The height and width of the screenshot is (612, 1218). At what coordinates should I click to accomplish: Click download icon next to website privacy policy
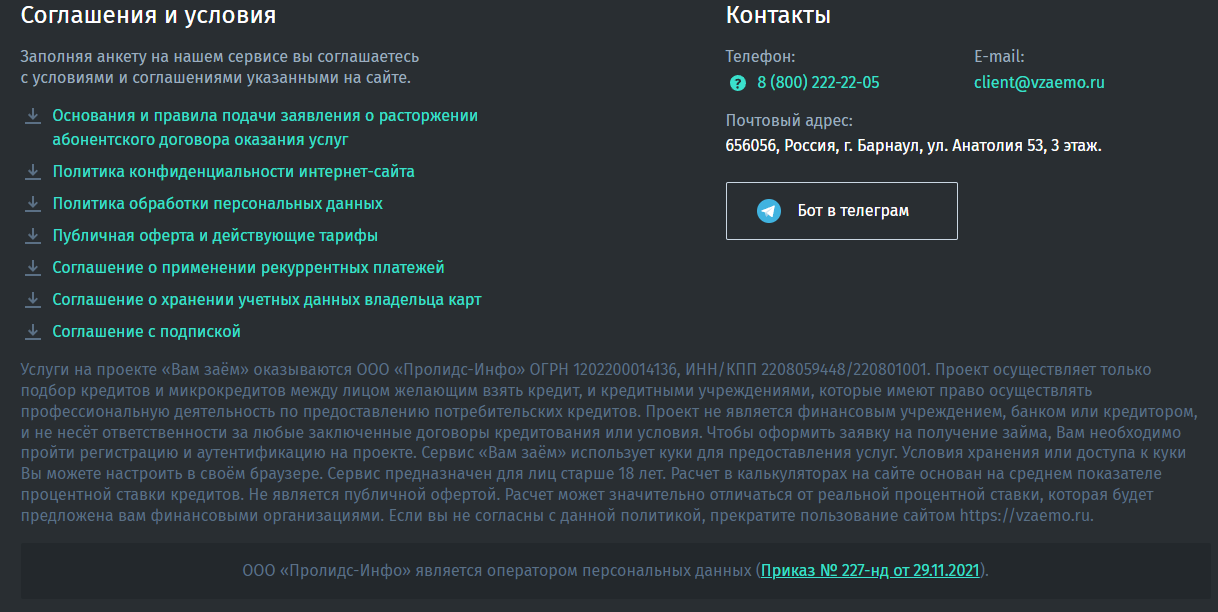pyautogui.click(x=33, y=172)
